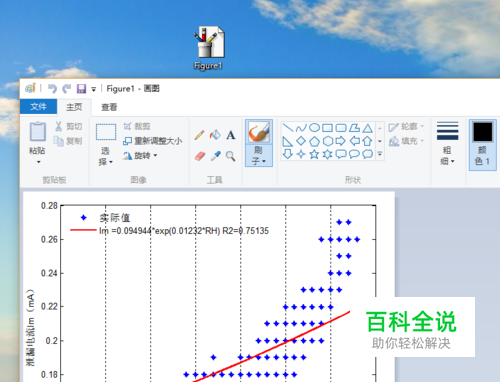Expand the 刷子 brush types dropdown
Viewport: 500px width, 382px height.
click(x=259, y=156)
